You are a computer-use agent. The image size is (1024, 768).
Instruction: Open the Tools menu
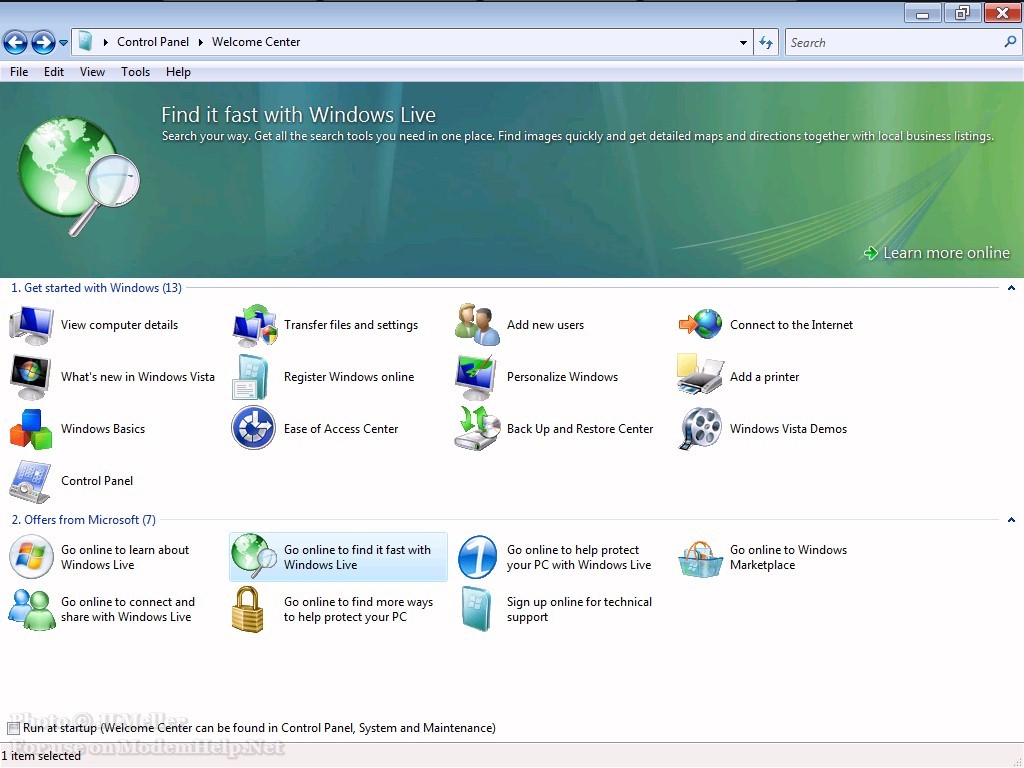135,72
